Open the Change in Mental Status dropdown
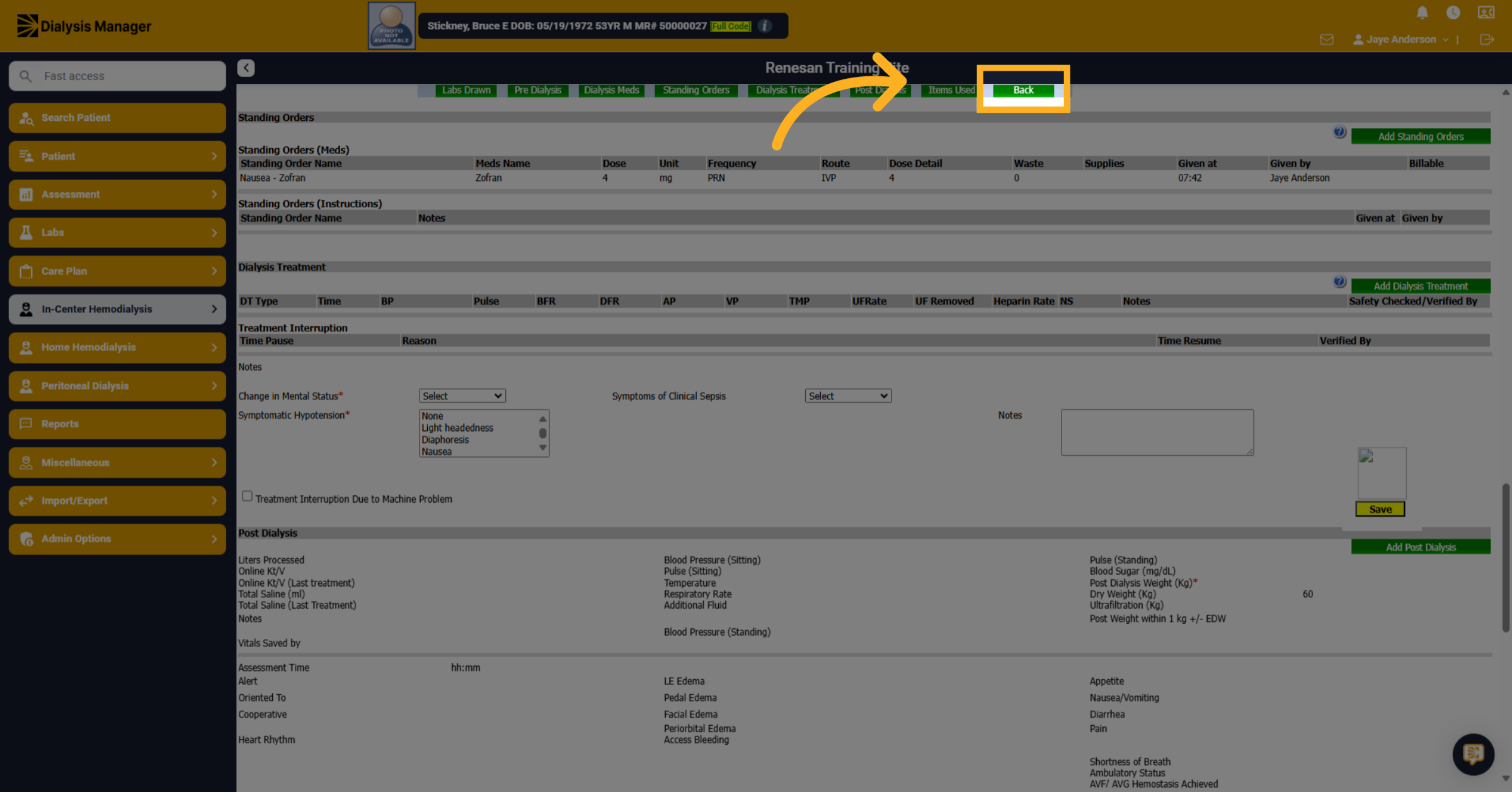The width and height of the screenshot is (1512, 792). point(462,396)
